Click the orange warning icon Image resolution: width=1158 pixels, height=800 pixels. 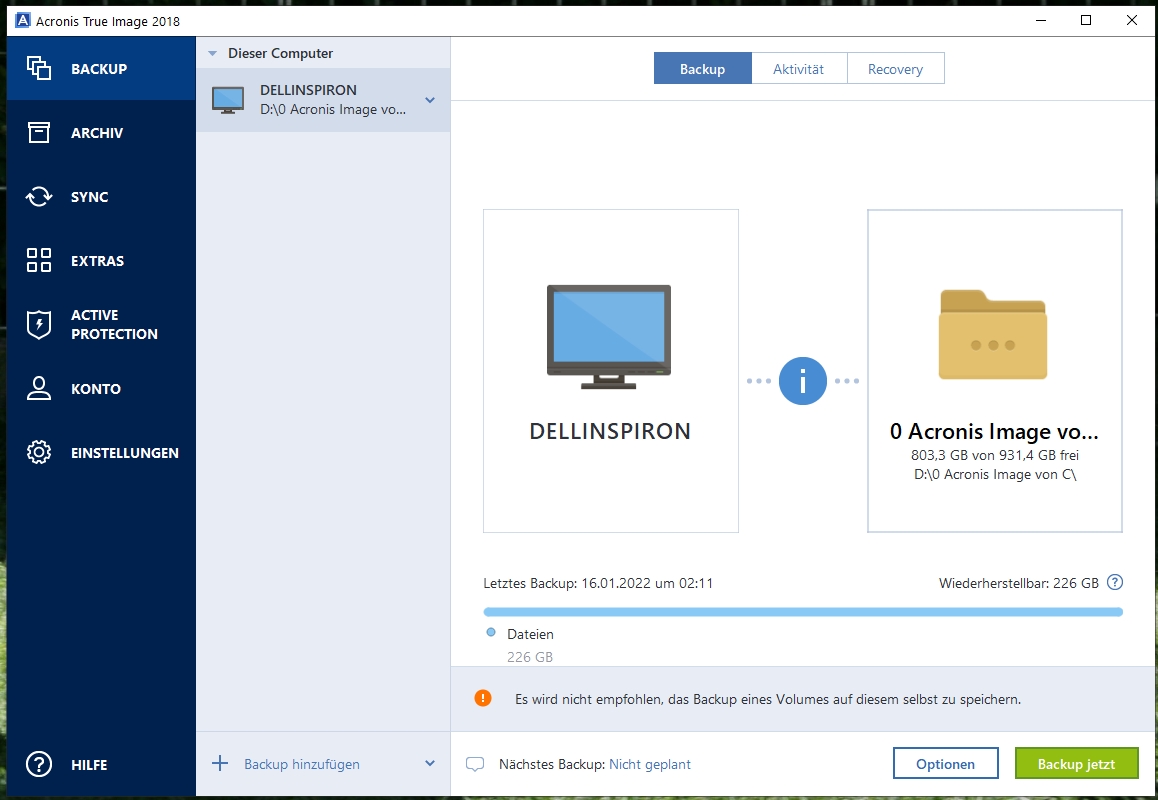(483, 698)
